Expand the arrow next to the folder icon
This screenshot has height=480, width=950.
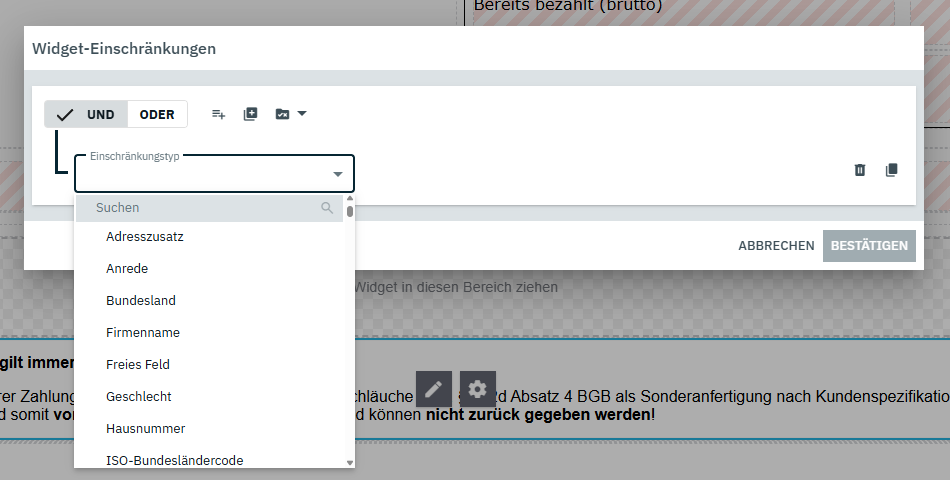click(302, 113)
